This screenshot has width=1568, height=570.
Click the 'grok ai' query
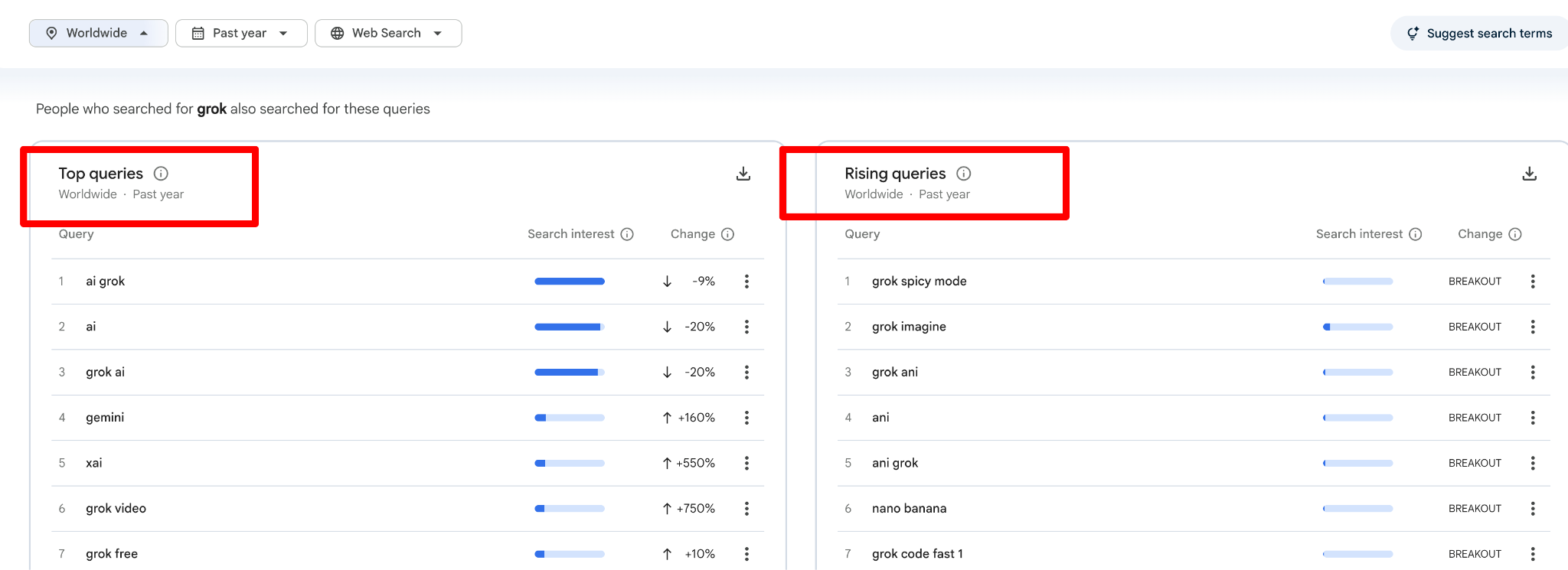pyautogui.click(x=105, y=373)
